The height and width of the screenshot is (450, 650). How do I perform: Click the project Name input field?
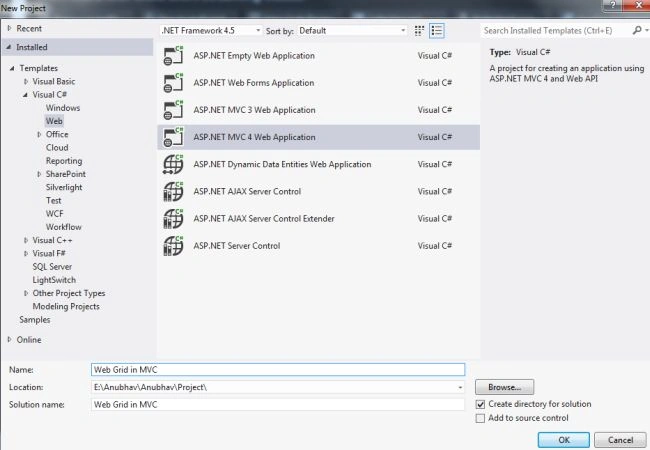pos(278,370)
